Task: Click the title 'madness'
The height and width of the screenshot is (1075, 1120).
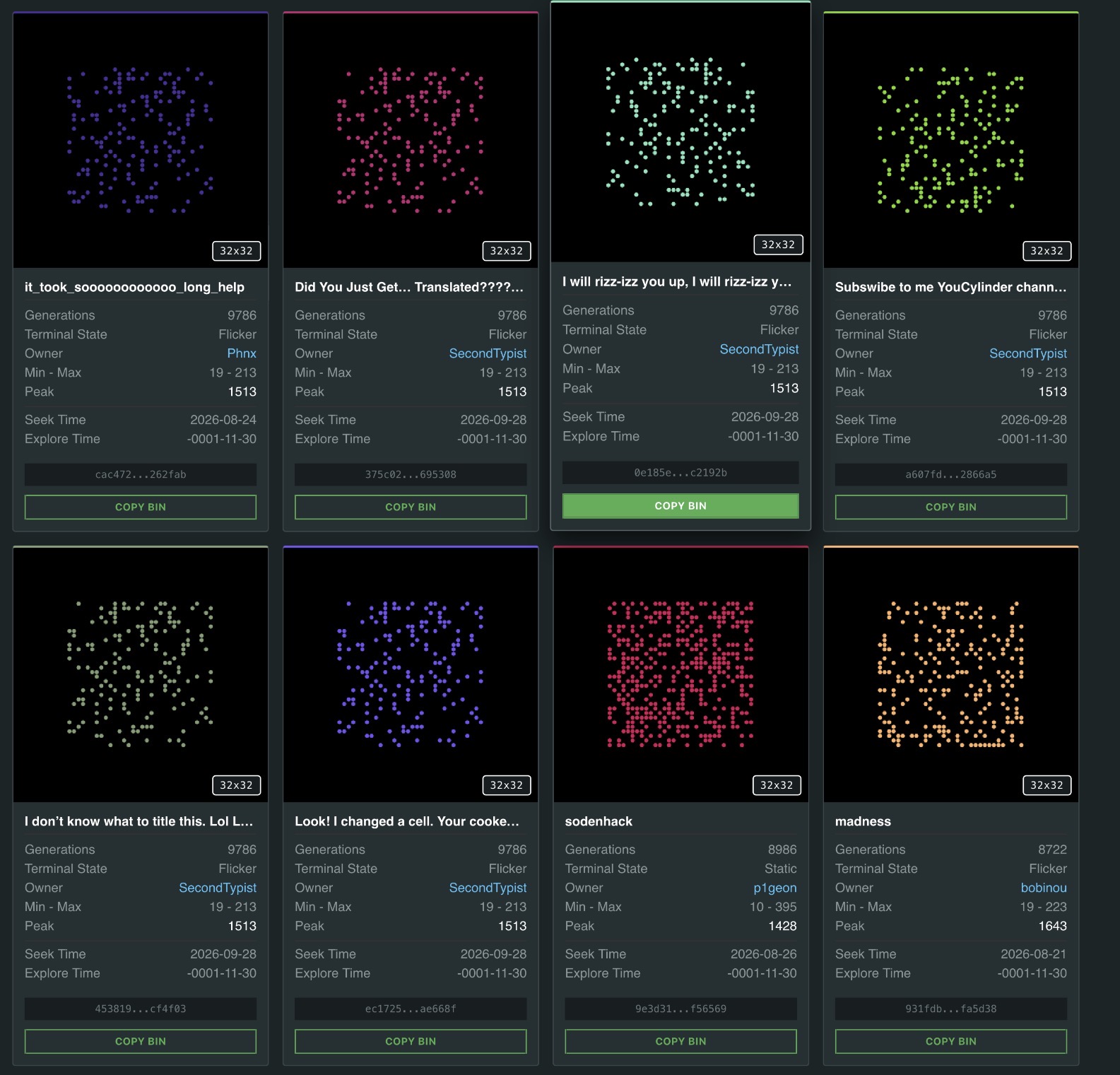Action: pyautogui.click(x=863, y=821)
